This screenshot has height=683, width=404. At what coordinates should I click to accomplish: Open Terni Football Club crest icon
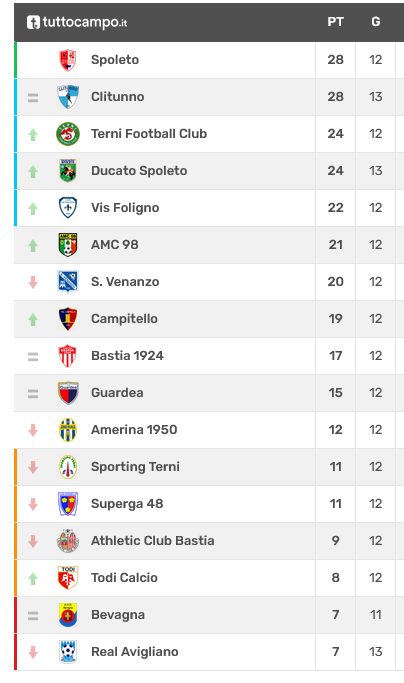[x=68, y=134]
